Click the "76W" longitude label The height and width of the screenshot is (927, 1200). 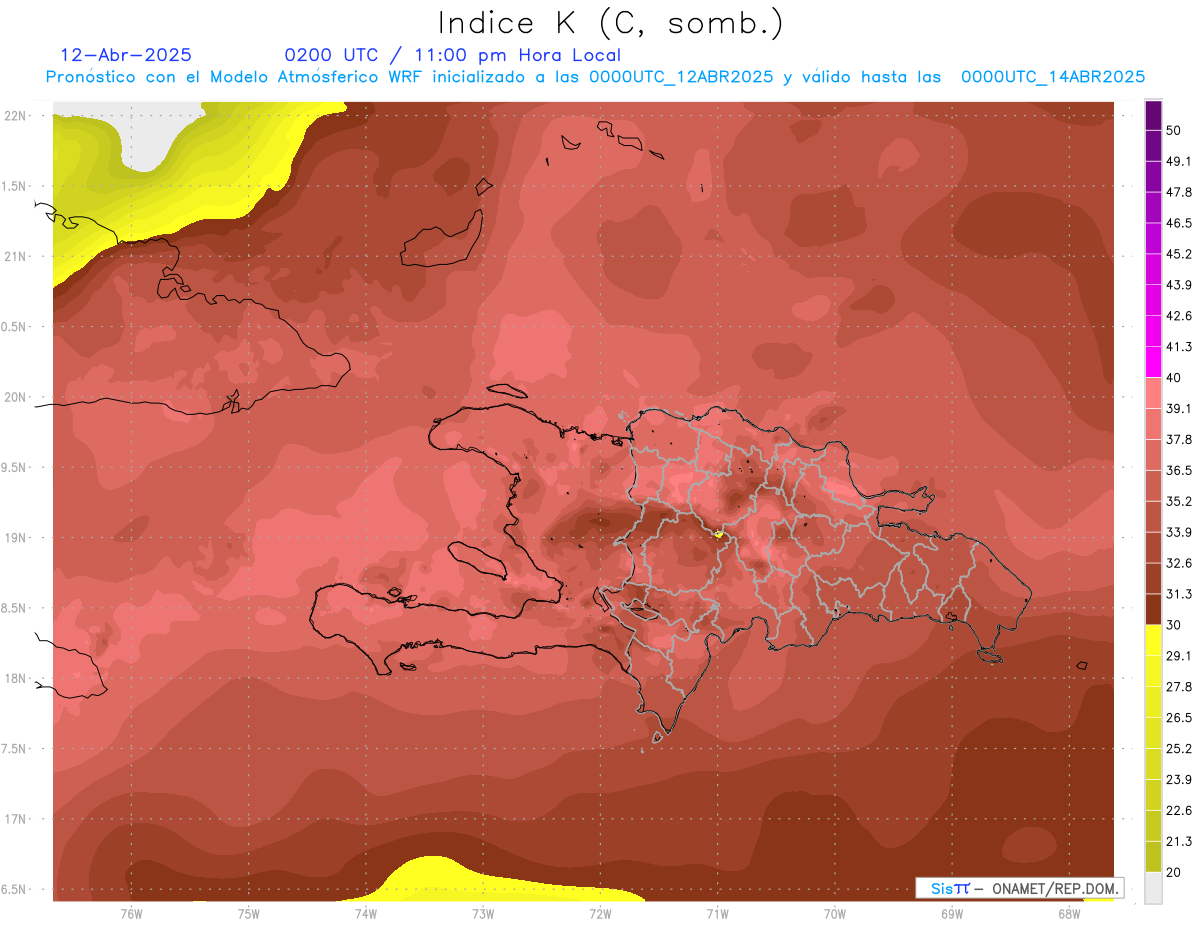[131, 913]
